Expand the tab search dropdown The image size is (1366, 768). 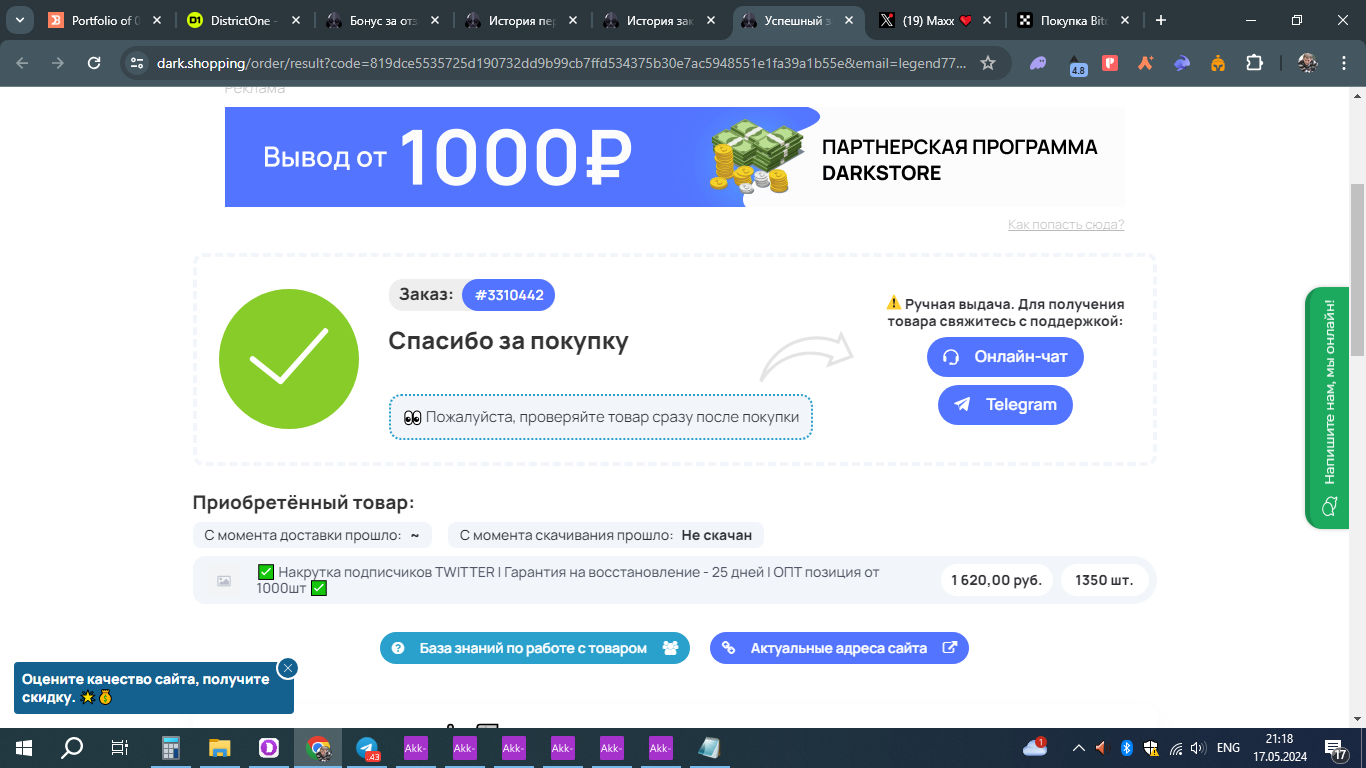[20, 20]
